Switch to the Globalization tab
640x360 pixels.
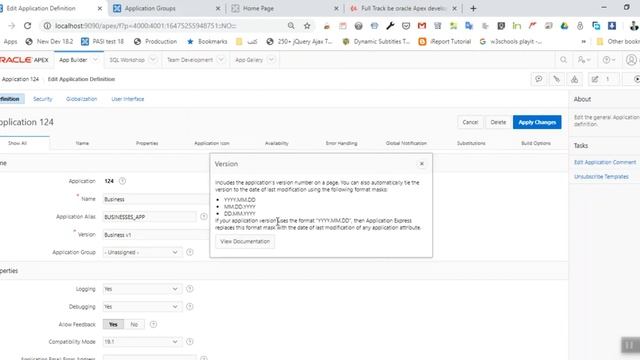click(x=82, y=99)
